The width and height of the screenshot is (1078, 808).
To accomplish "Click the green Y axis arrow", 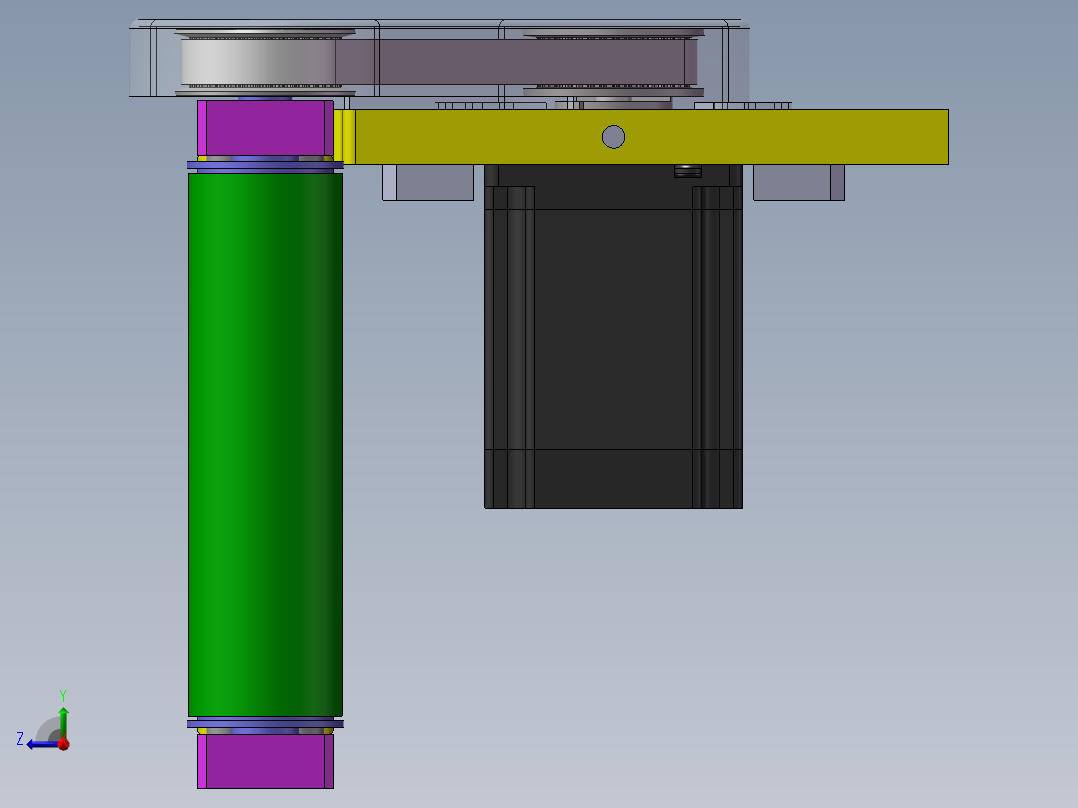I will pyautogui.click(x=63, y=723).
